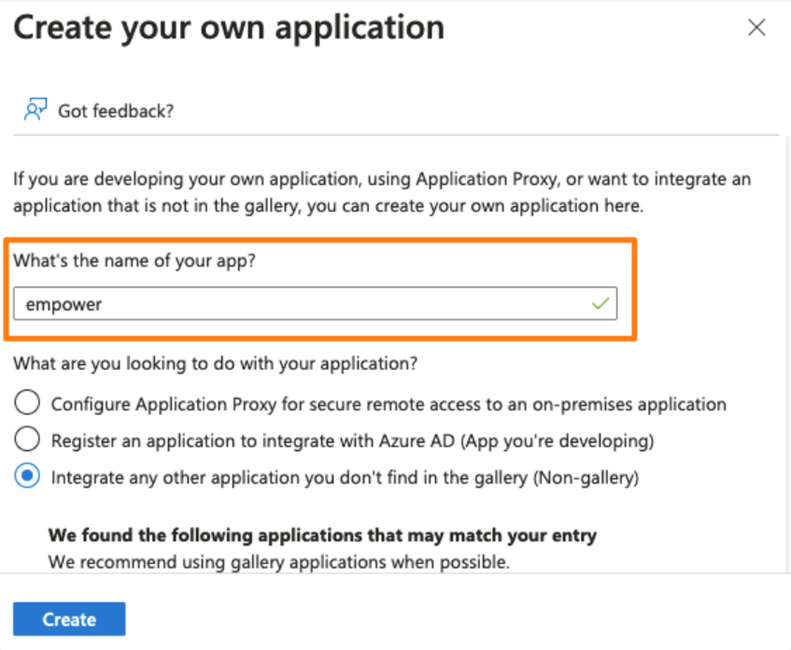Viewport: 791px width, 650px height.
Task: Open the Got feedback? link
Action: (116, 111)
